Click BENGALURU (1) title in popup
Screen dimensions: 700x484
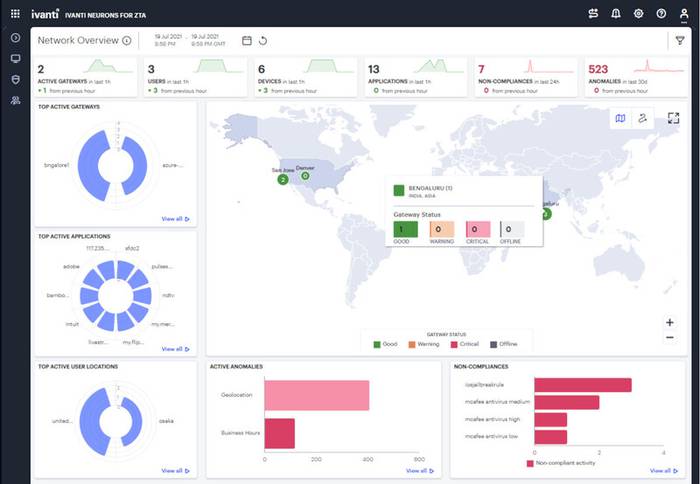point(430,188)
